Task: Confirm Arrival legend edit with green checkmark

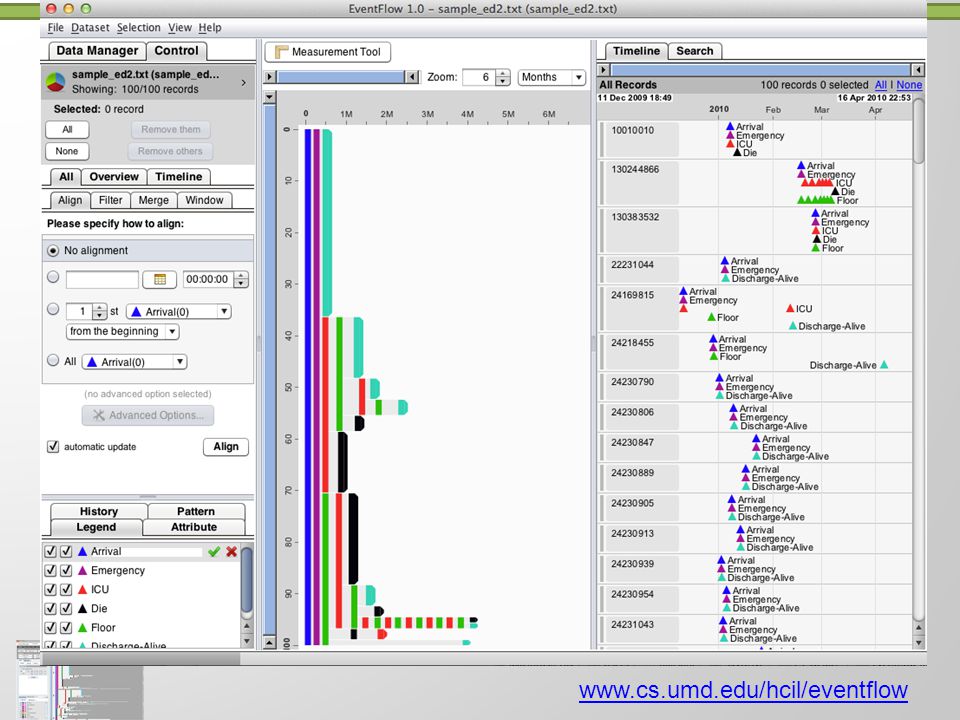Action: (x=214, y=552)
